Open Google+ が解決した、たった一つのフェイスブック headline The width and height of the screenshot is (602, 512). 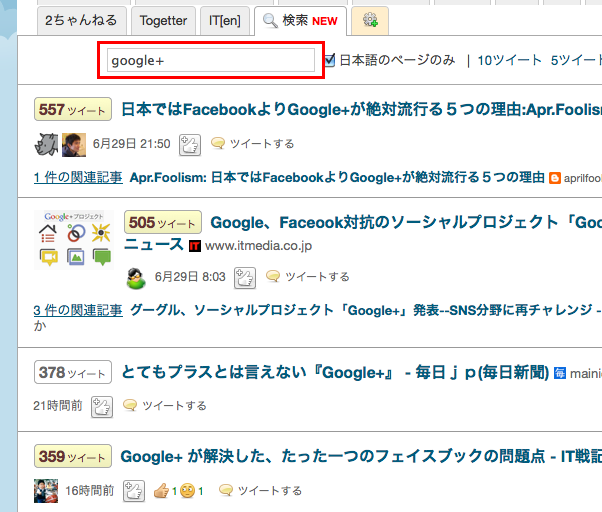(x=361, y=456)
